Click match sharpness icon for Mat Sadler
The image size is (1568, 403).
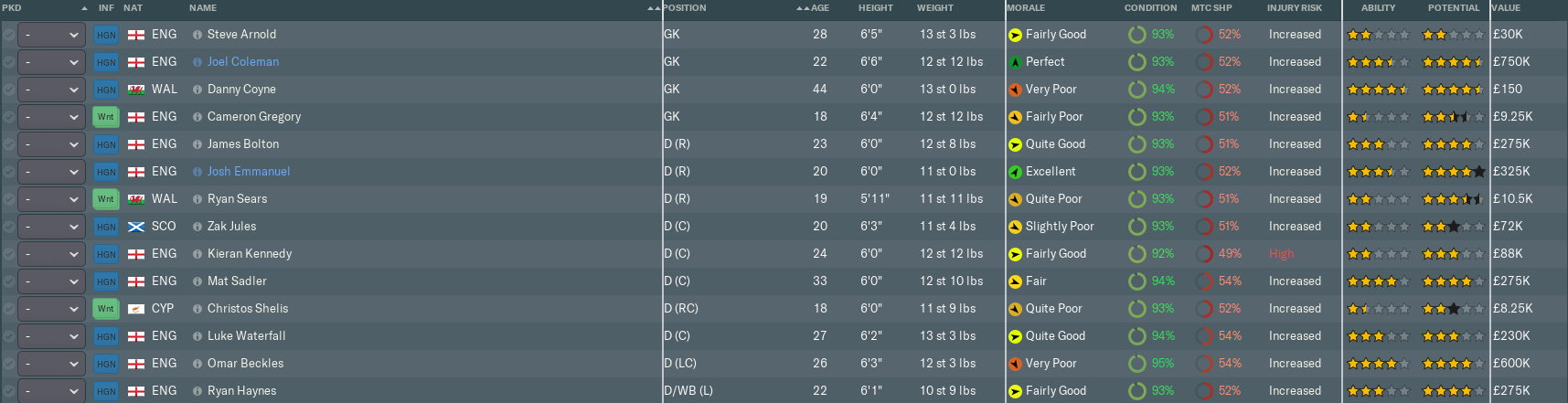1204,281
